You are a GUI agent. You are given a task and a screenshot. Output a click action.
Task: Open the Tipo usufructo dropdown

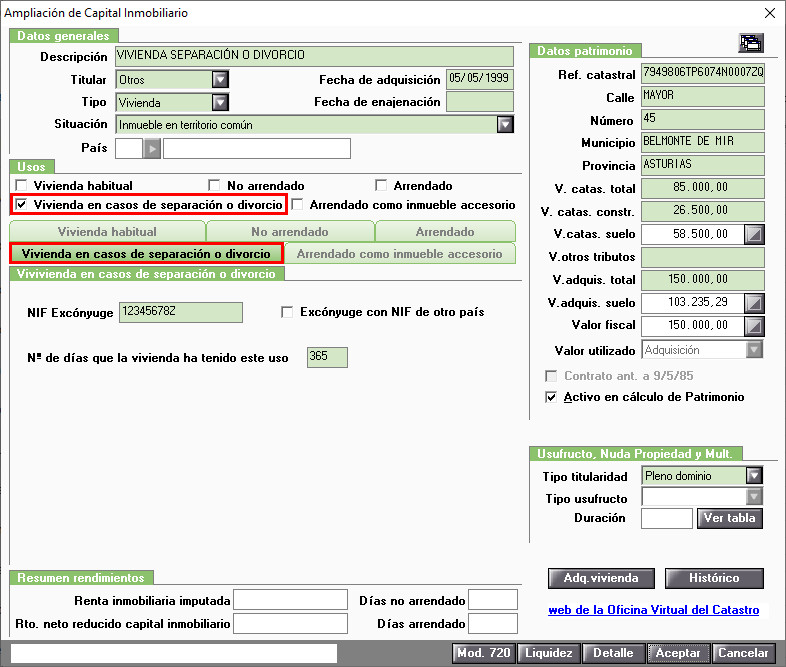754,497
